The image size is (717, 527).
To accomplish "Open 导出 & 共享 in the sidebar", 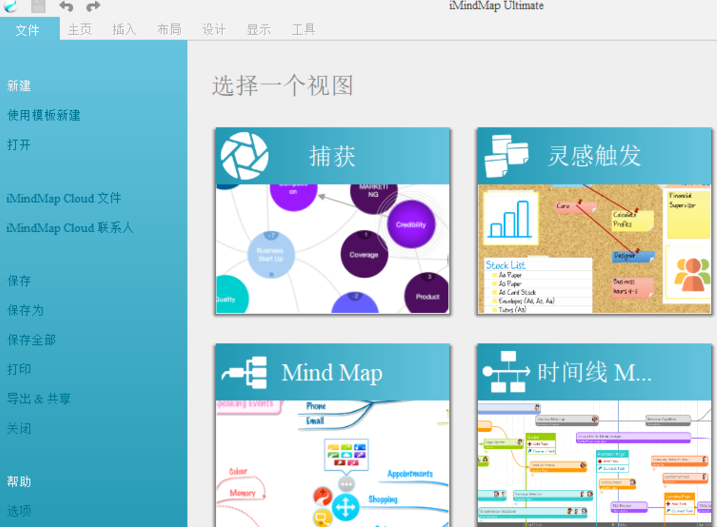I will (39, 399).
